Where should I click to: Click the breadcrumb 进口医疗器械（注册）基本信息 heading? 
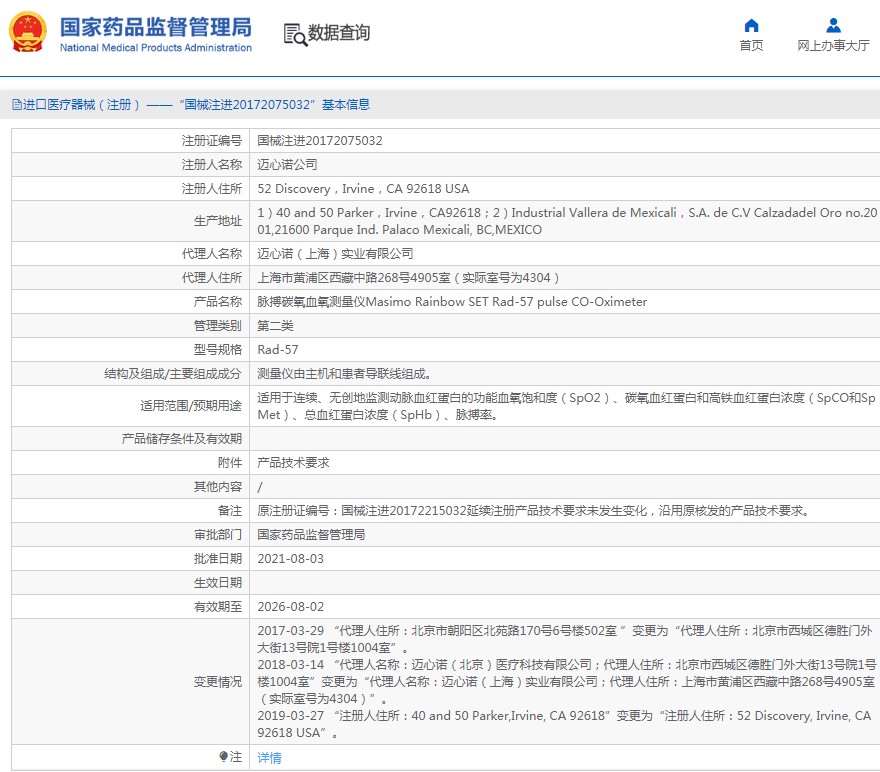pos(191,104)
